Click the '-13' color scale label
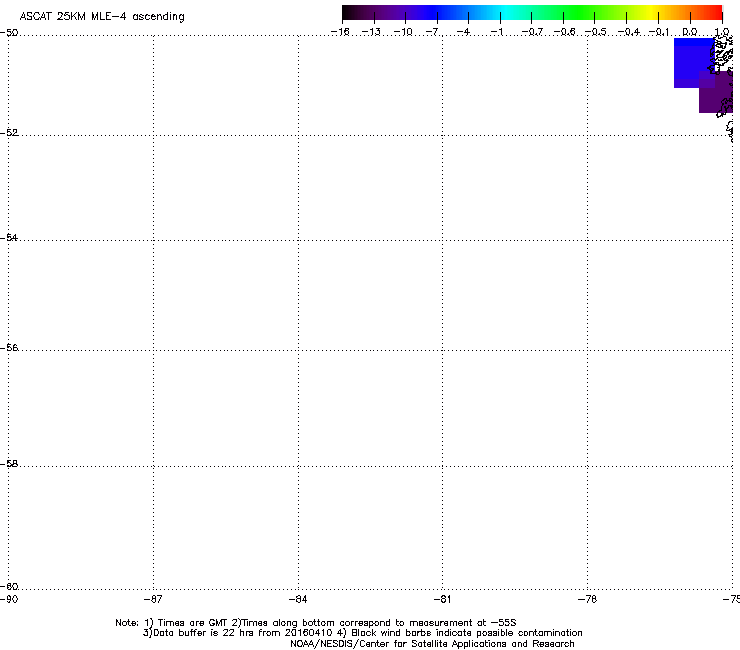Image resolution: width=740 pixels, height=650 pixels. (371, 32)
